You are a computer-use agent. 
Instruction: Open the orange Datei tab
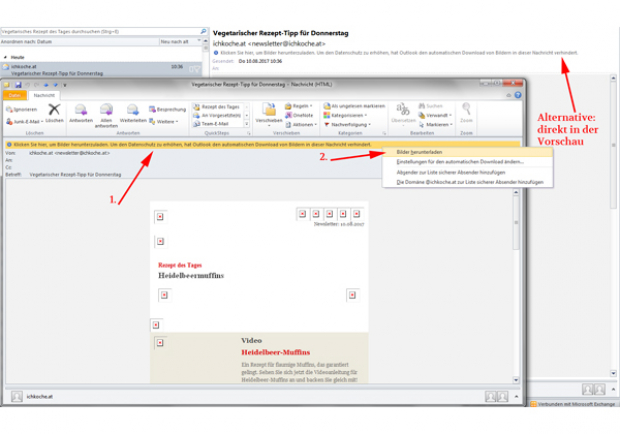17,94
